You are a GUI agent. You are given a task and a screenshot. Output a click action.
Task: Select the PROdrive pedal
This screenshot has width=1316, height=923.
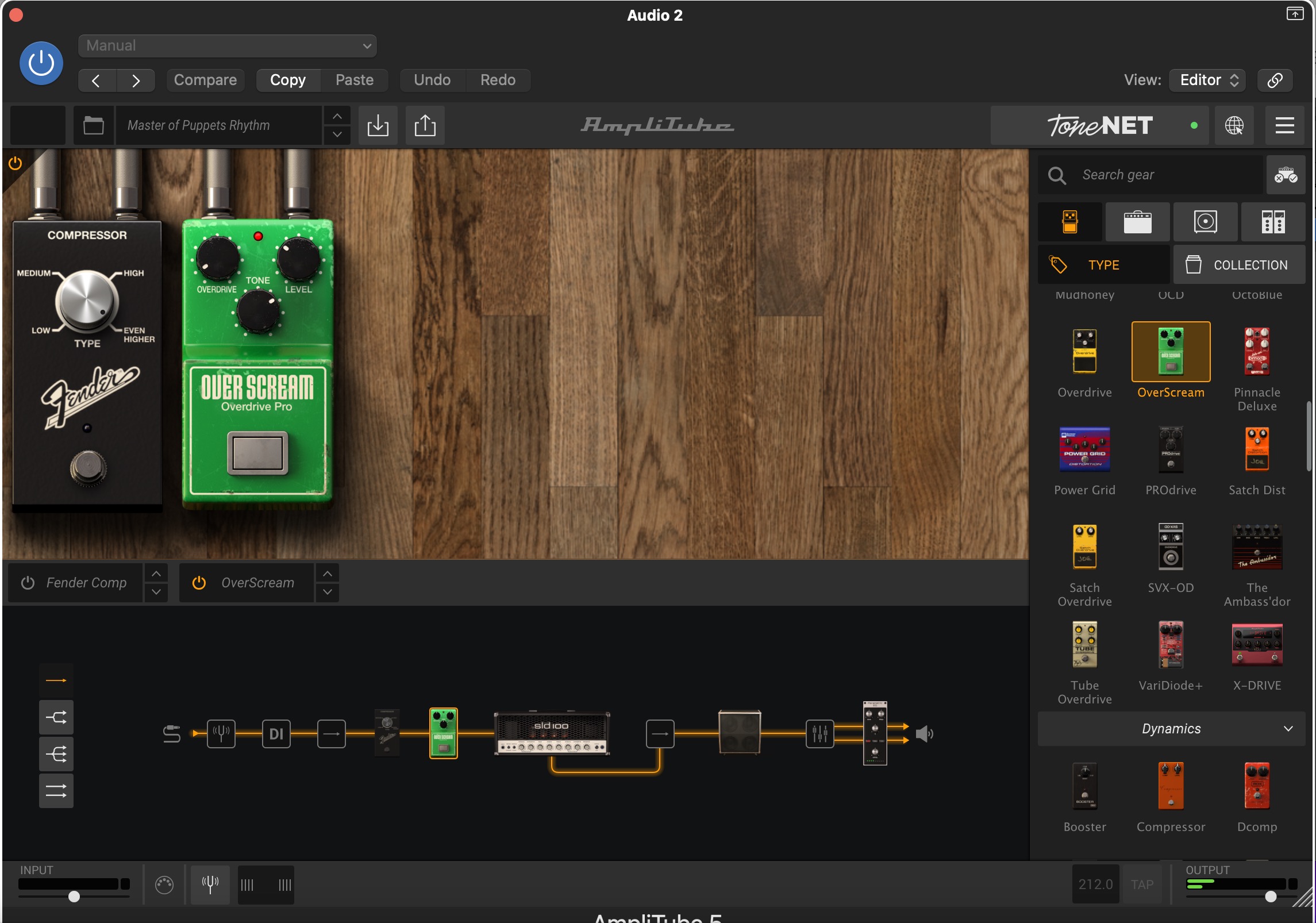click(1171, 449)
